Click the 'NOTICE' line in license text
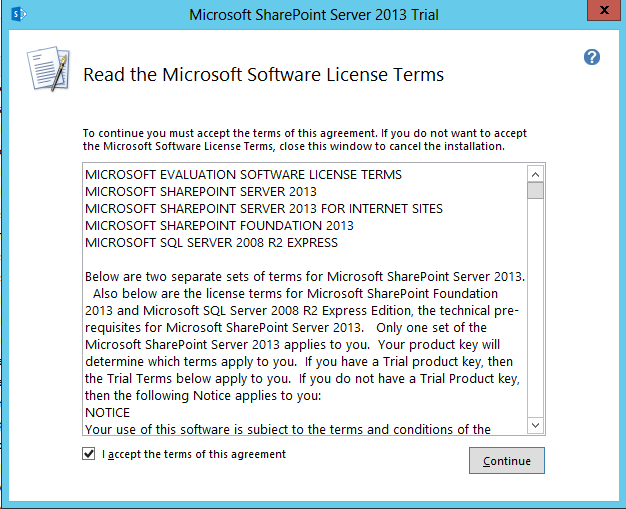 click(107, 412)
